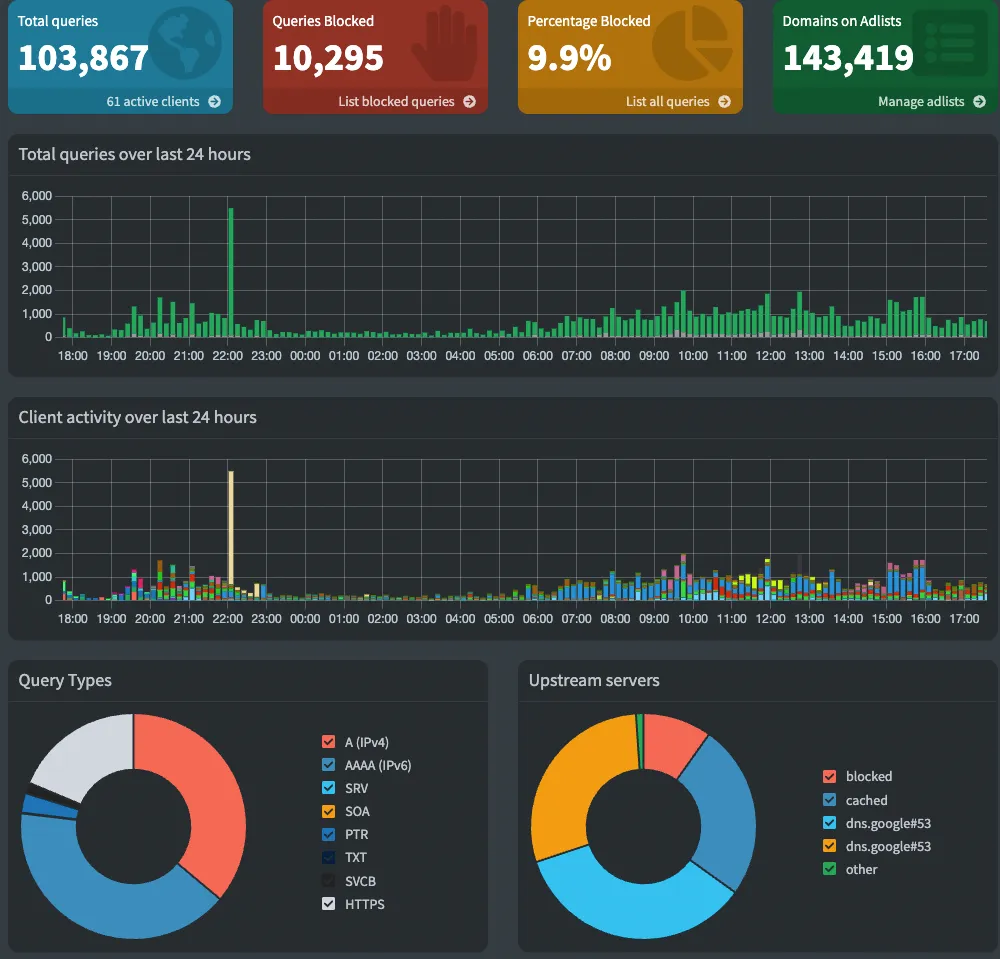
Task: Click the Client activity over last 24 hours heading
Action: pos(138,417)
